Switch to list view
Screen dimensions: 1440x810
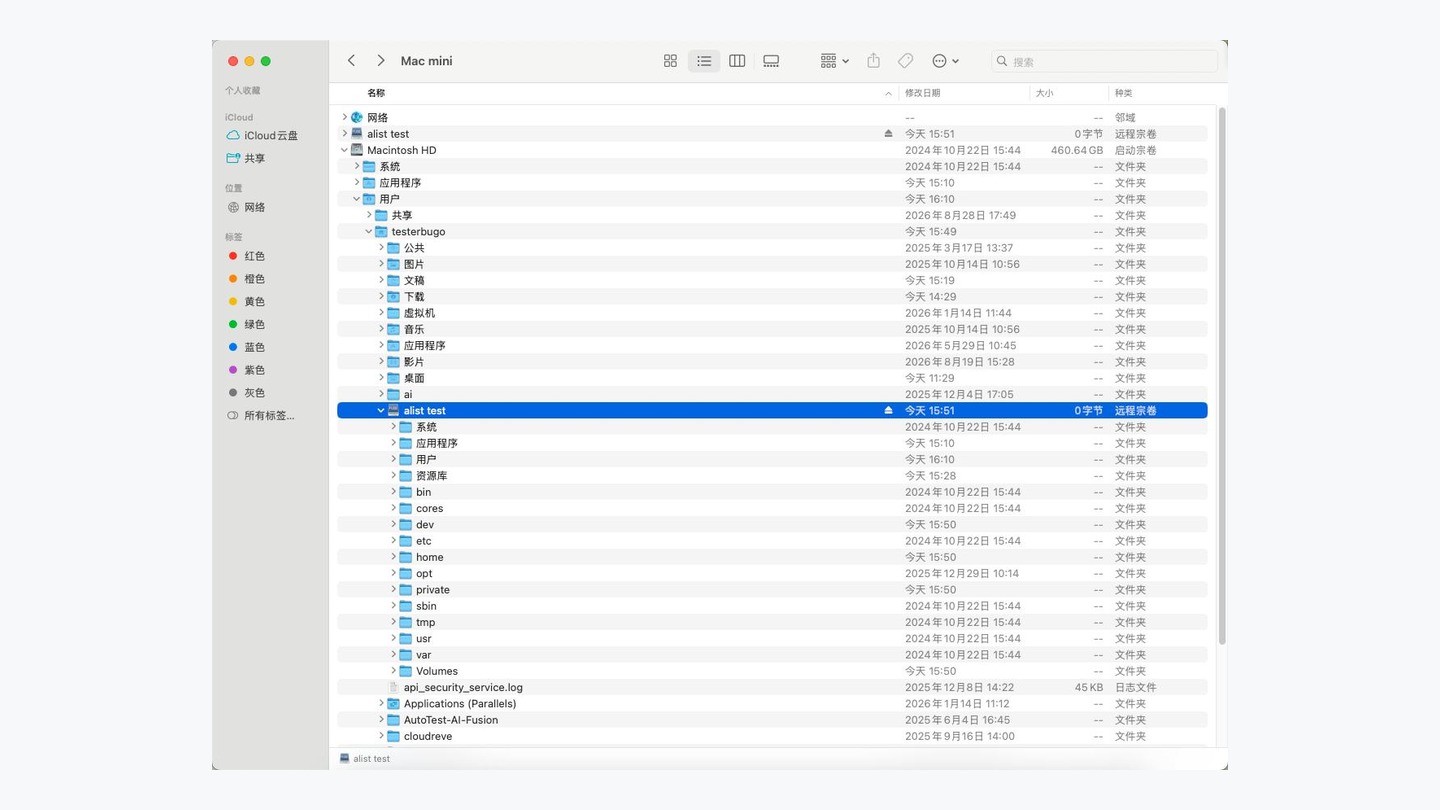coord(704,61)
